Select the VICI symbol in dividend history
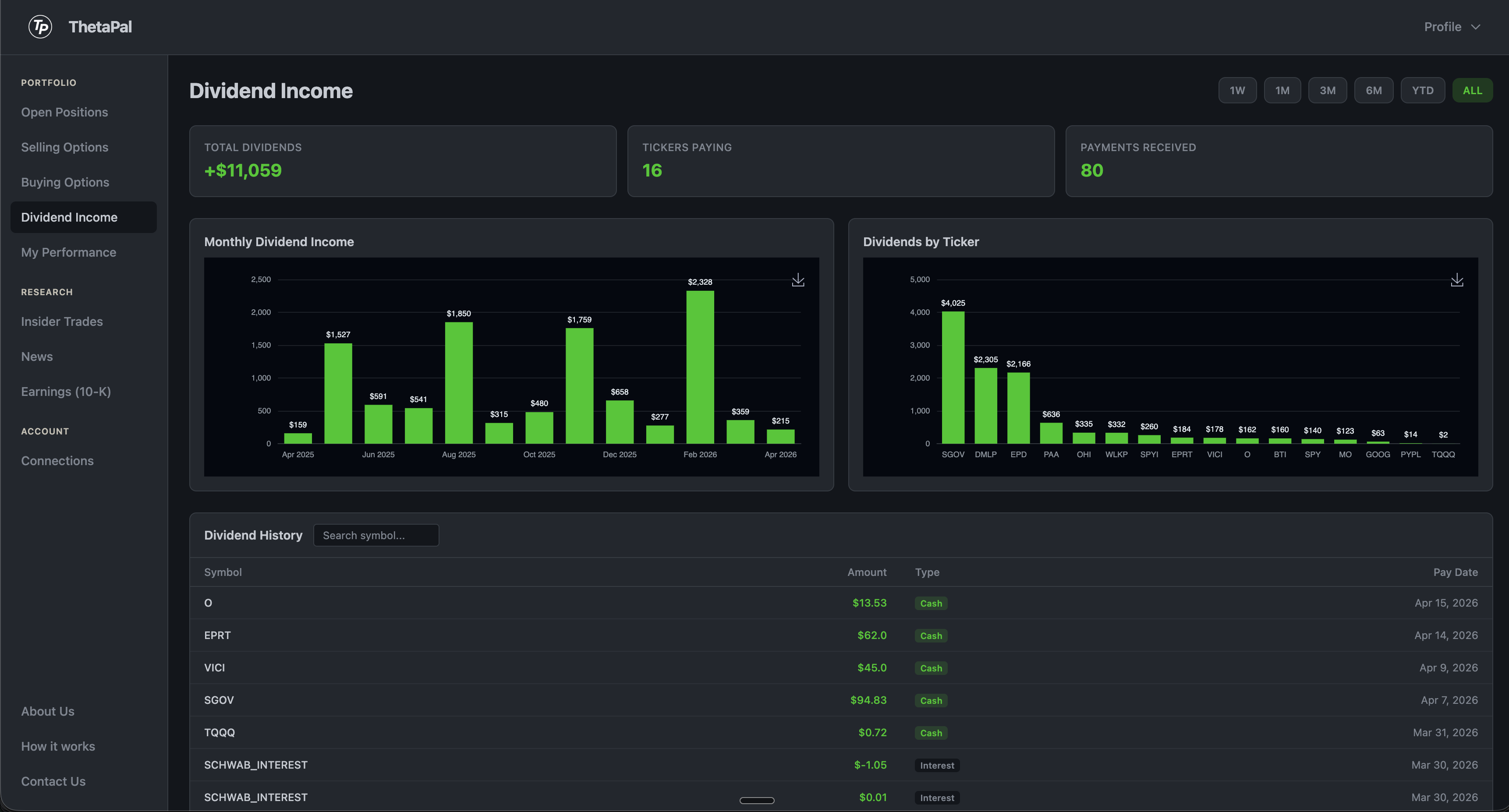 click(x=214, y=667)
